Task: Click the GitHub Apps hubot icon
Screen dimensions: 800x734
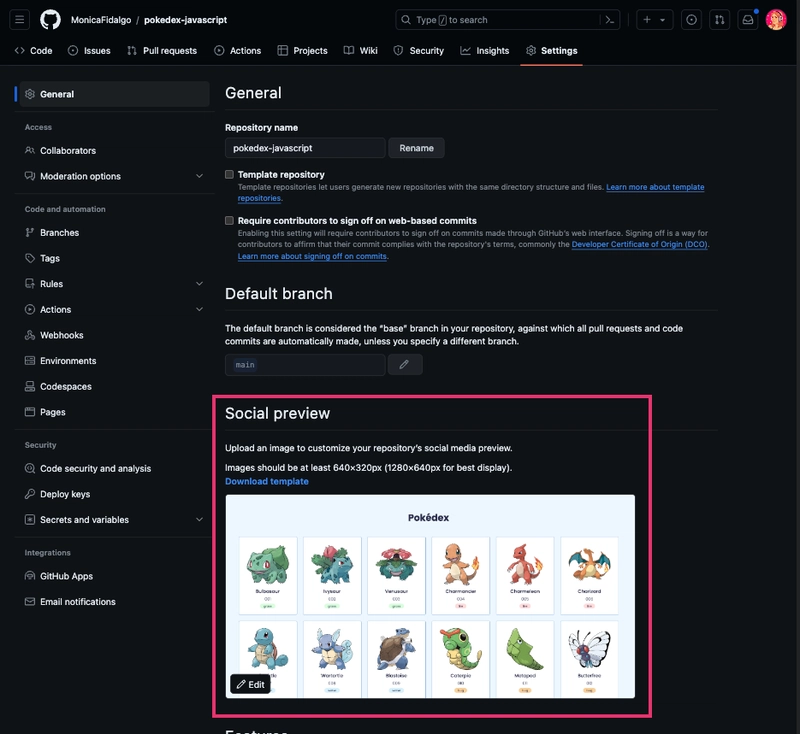Action: pyautogui.click(x=30, y=576)
